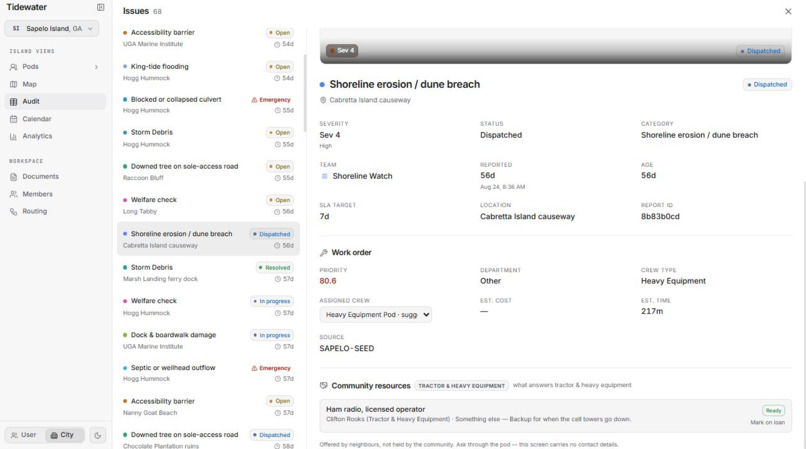
Task: Open the Map view icon
Action: [x=13, y=84]
